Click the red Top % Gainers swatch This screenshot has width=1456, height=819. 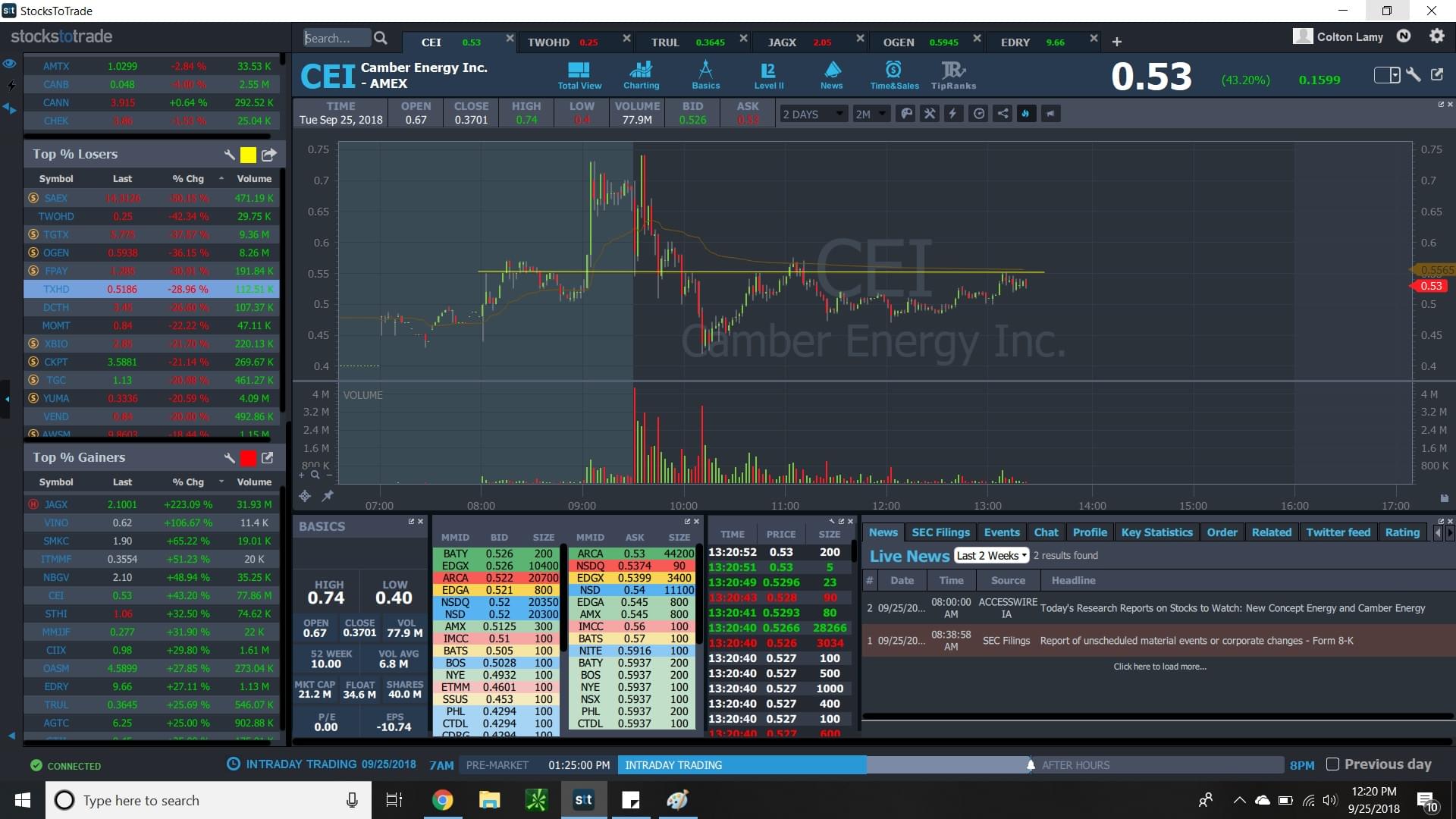(x=248, y=458)
